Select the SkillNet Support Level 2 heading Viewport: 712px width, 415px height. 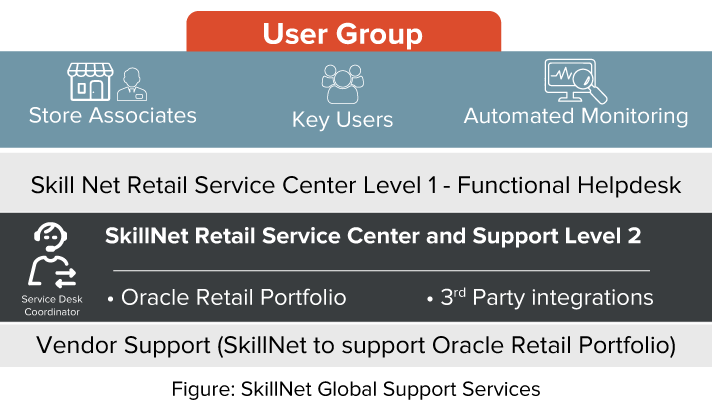(x=373, y=236)
